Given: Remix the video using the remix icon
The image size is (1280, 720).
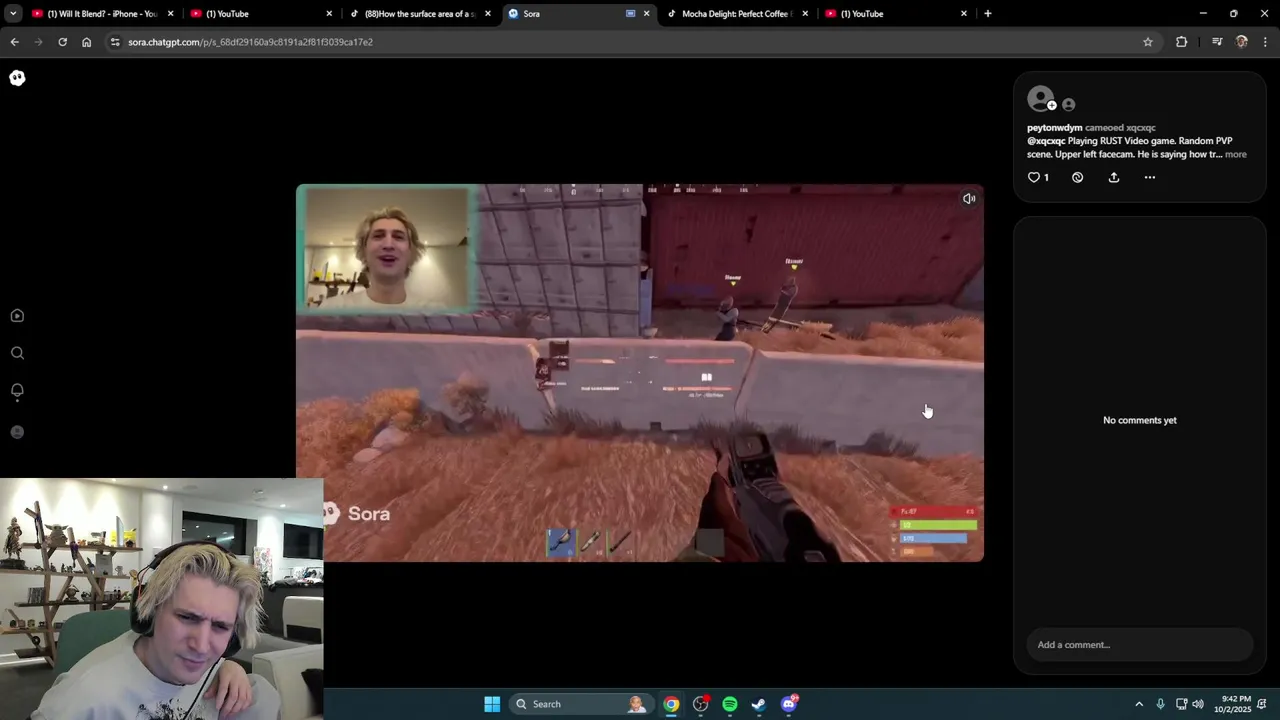Looking at the screenshot, I should pyautogui.click(x=1077, y=177).
